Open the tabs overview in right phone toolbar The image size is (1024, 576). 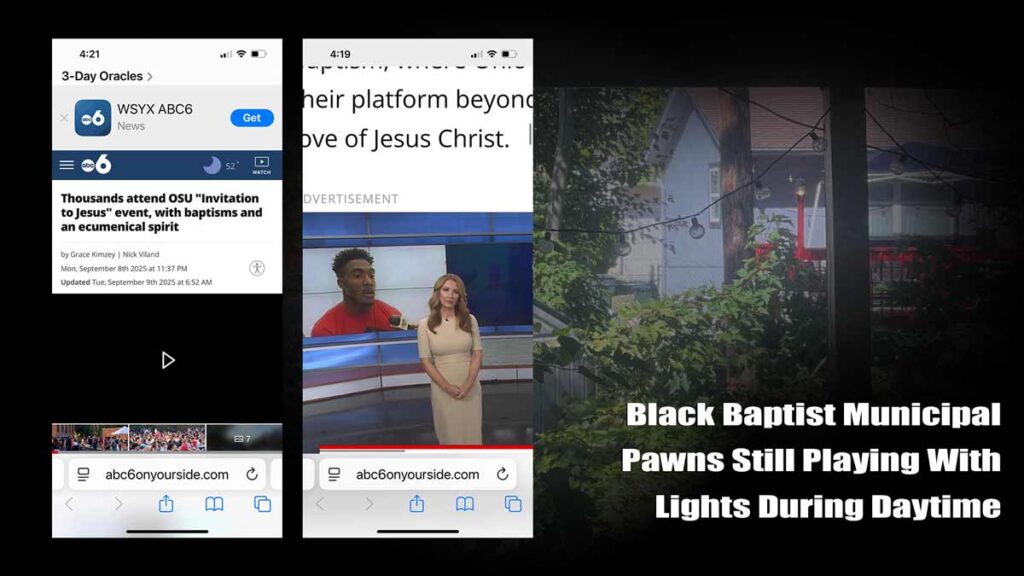tap(513, 504)
